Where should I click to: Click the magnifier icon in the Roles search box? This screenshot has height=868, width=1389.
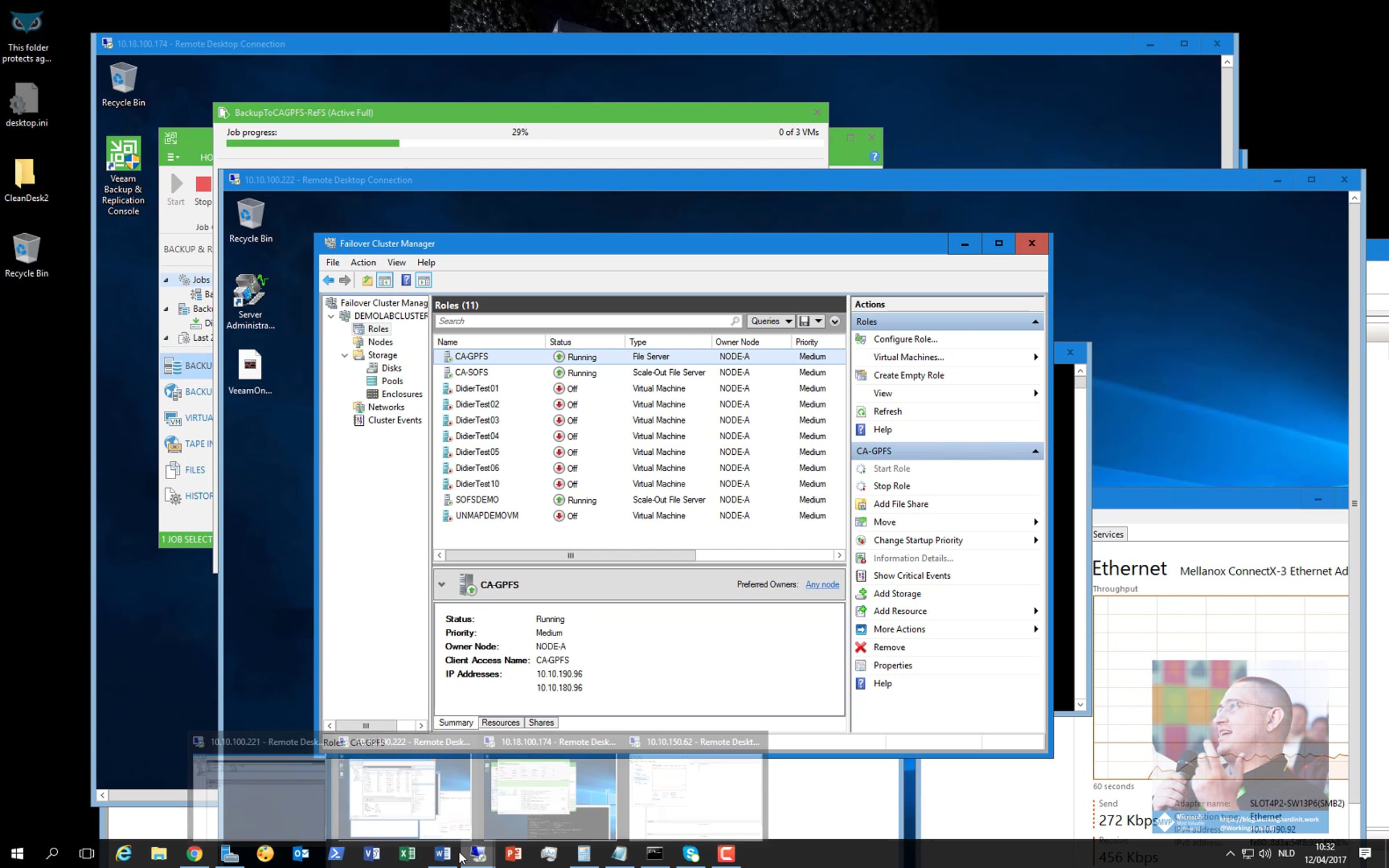click(735, 321)
